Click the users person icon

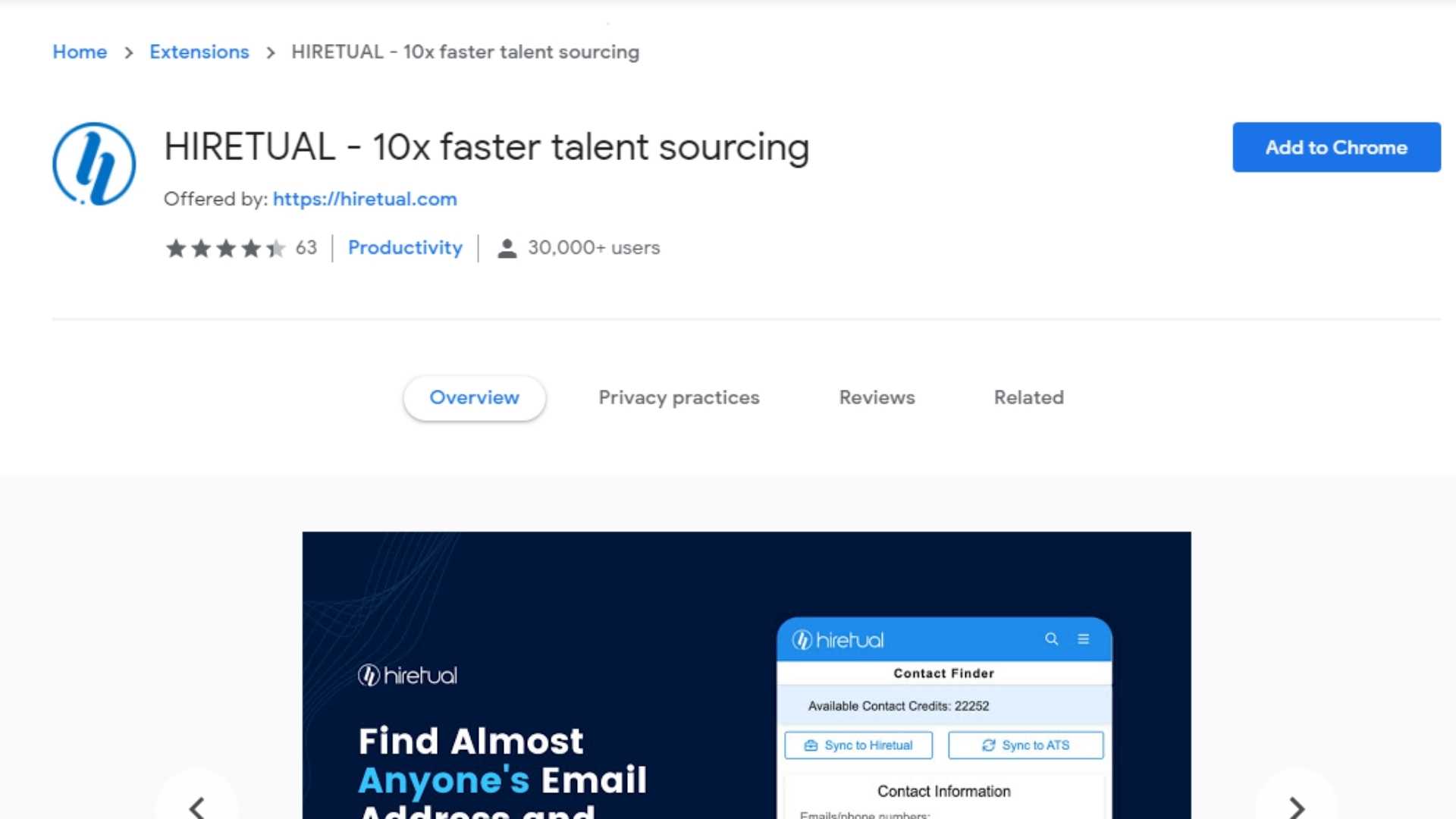click(x=507, y=248)
